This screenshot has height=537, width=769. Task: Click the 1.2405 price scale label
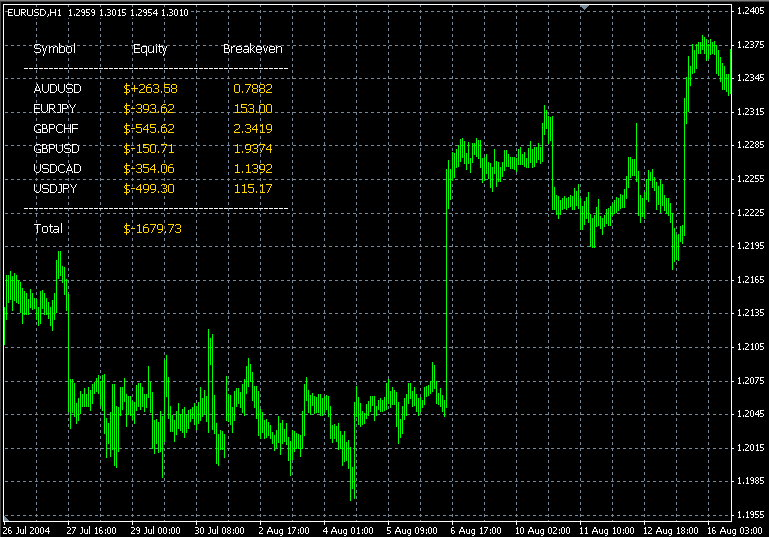click(751, 12)
